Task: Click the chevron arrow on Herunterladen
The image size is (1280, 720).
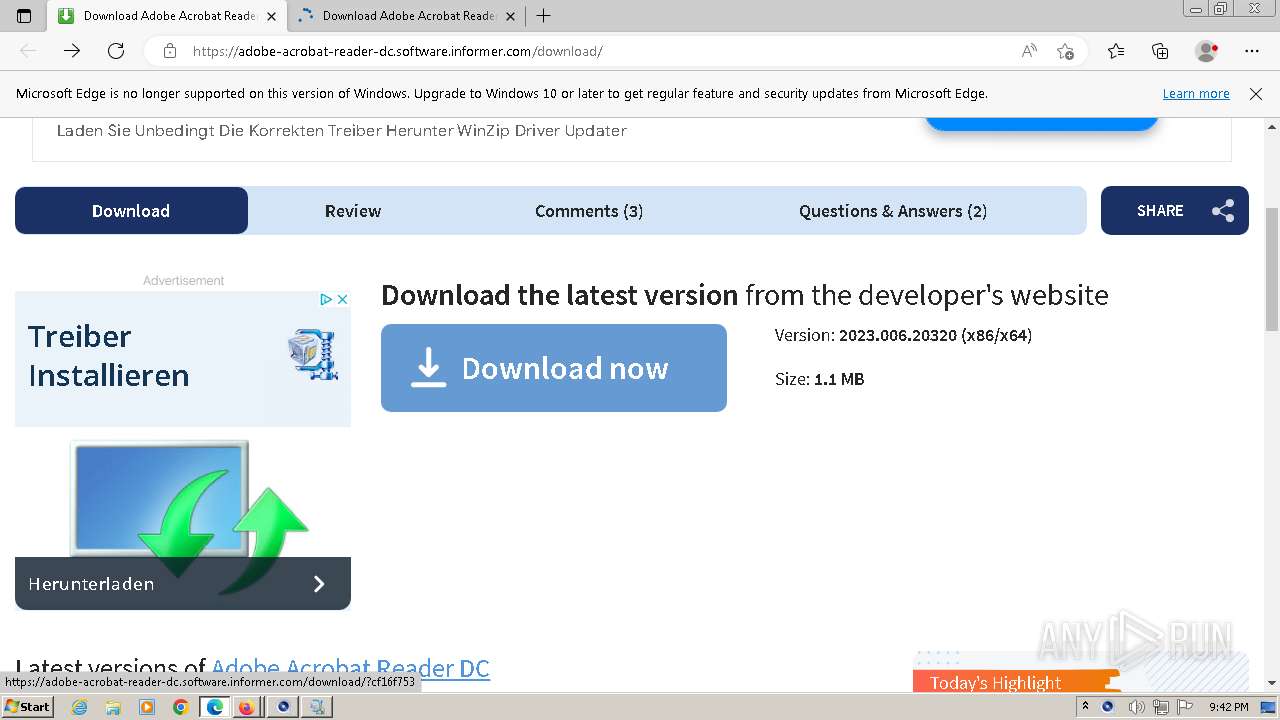Action: [x=319, y=584]
